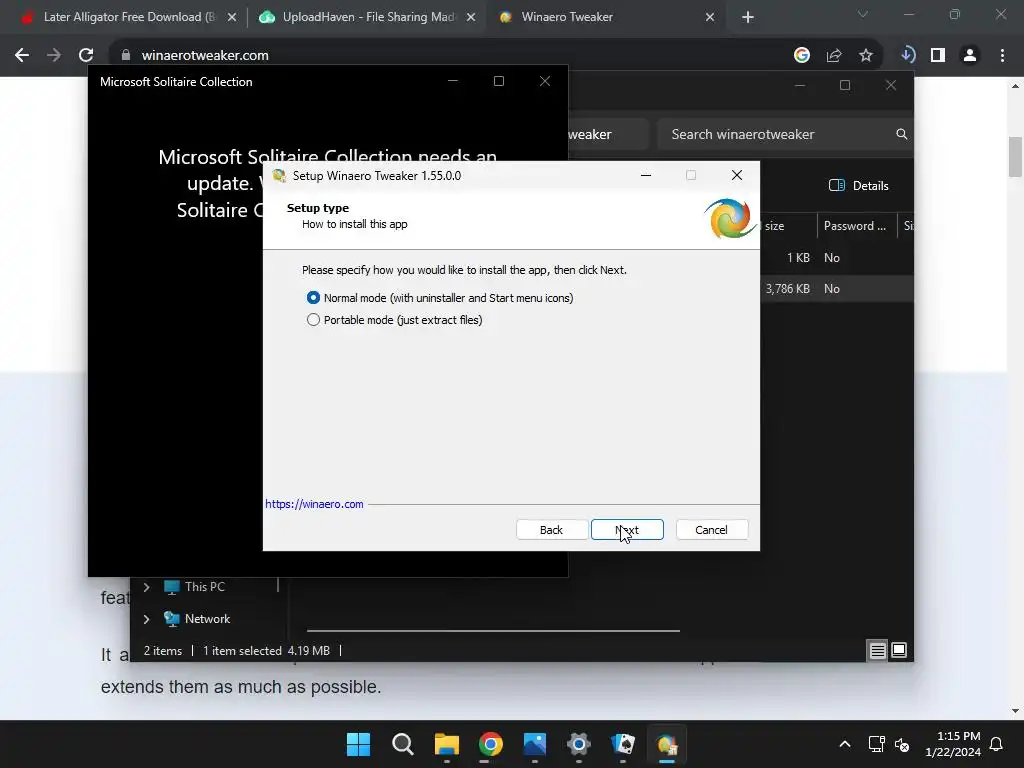Close the UploadHaven tab
Viewport: 1024px width, 768px height.
click(471, 18)
